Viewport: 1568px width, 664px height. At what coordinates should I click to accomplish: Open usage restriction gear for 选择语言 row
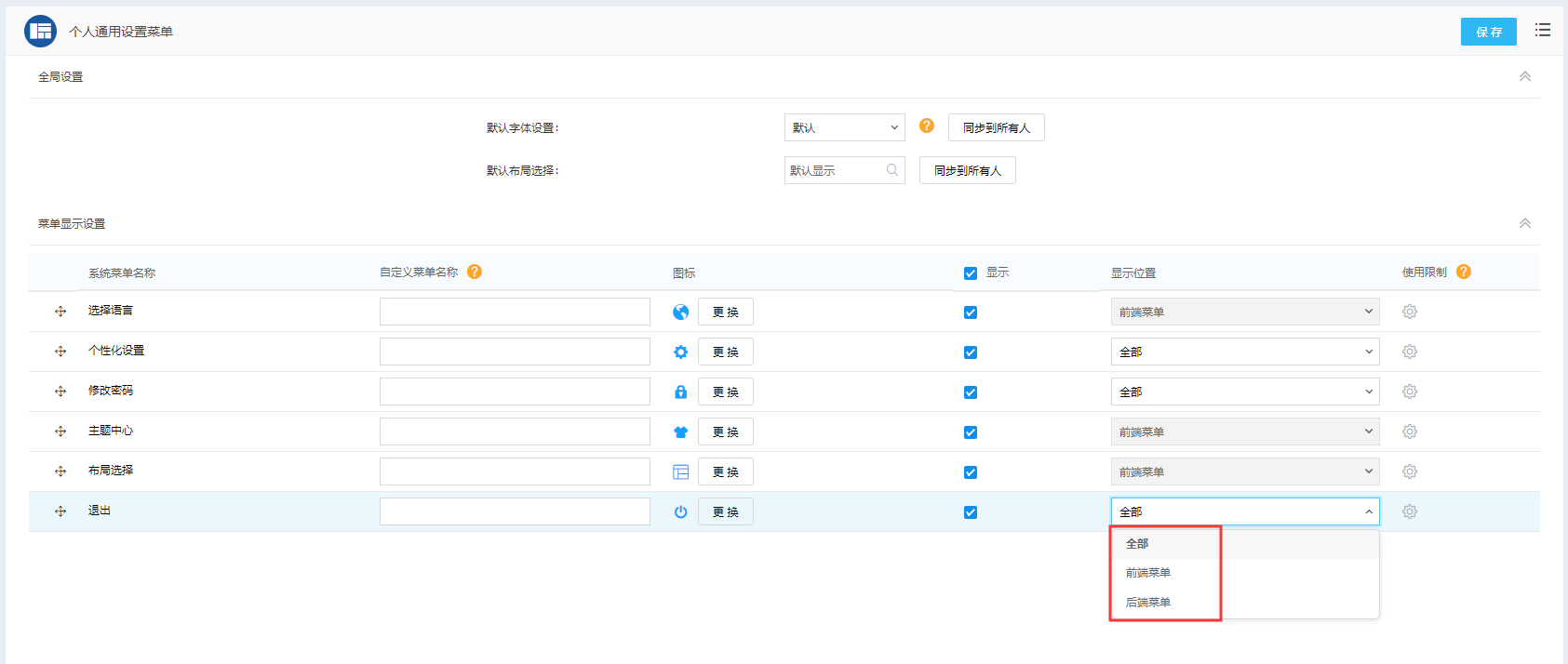click(x=1409, y=312)
